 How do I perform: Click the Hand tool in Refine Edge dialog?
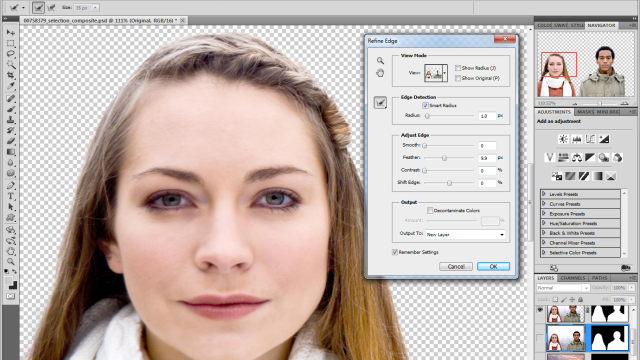(x=380, y=73)
